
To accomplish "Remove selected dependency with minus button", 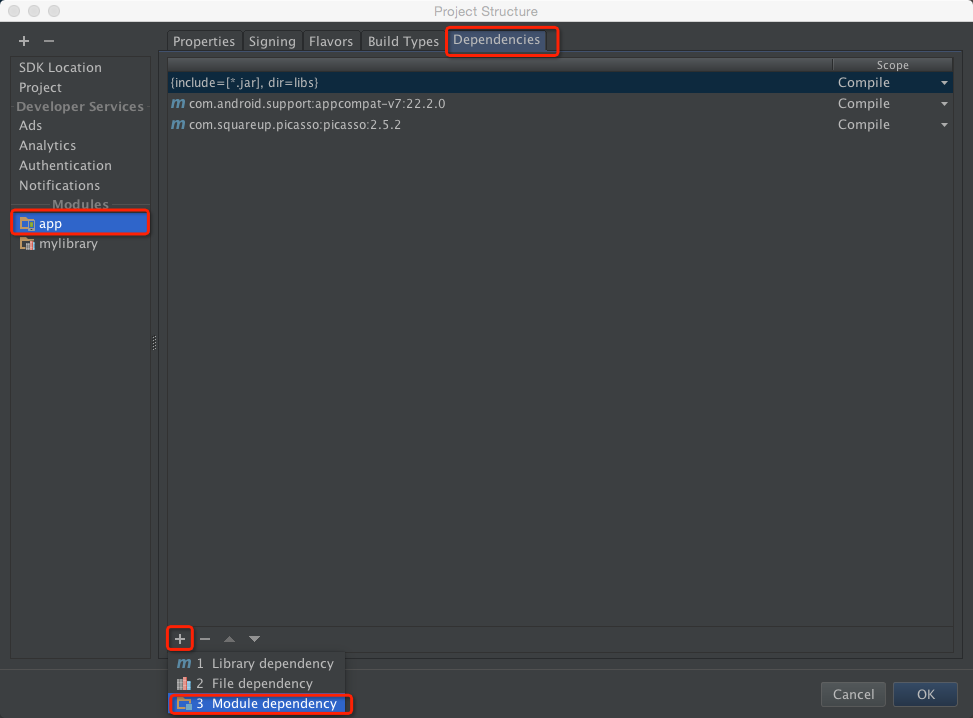I will (205, 639).
